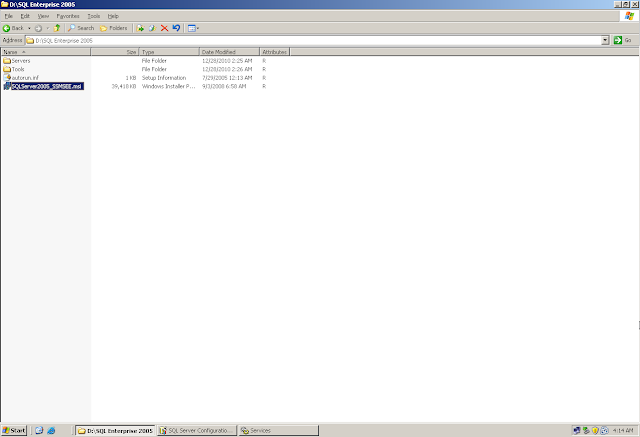Click the system clock in tray

pyautogui.click(x=623, y=430)
